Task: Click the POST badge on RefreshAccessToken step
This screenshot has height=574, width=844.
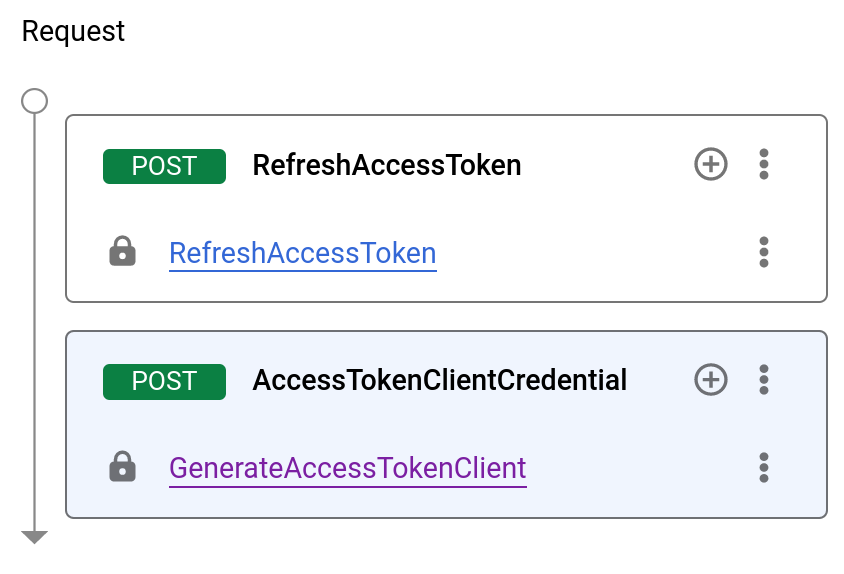Action: (164, 166)
